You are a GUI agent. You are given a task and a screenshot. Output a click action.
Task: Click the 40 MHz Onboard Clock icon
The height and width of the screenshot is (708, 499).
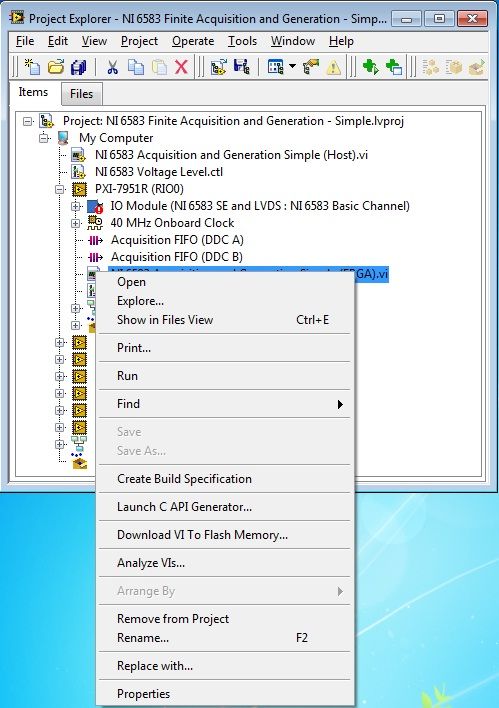95,223
